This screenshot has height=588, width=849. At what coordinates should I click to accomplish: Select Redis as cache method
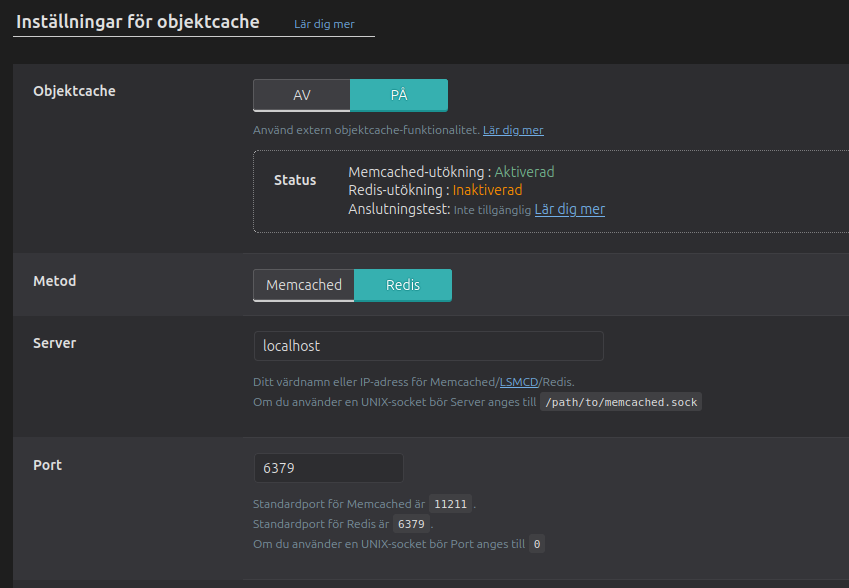click(x=402, y=285)
